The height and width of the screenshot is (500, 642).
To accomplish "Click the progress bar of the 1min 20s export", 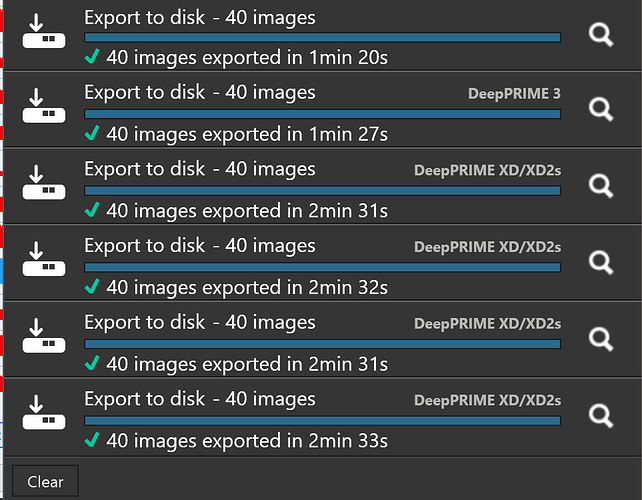I will 322,37.
